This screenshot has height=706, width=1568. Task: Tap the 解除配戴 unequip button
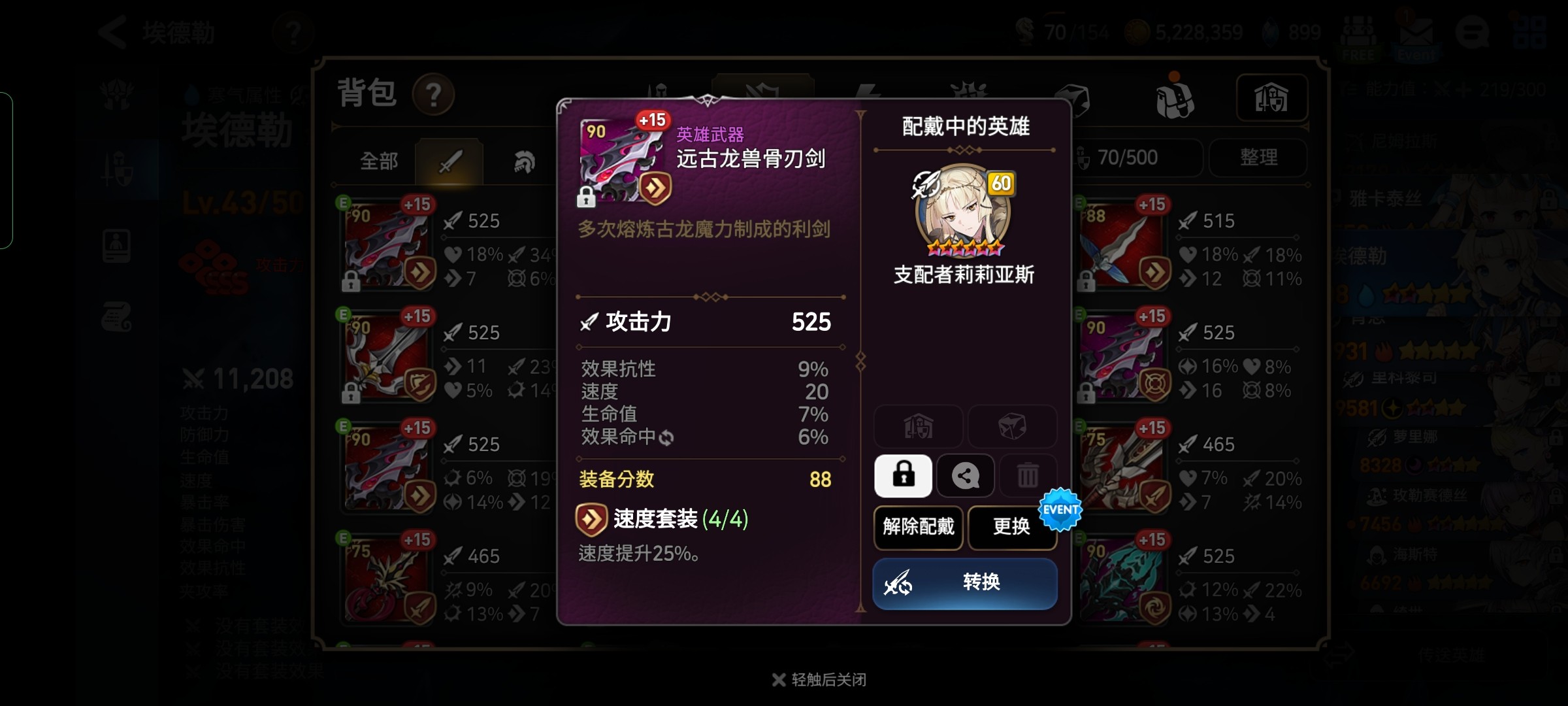point(918,527)
